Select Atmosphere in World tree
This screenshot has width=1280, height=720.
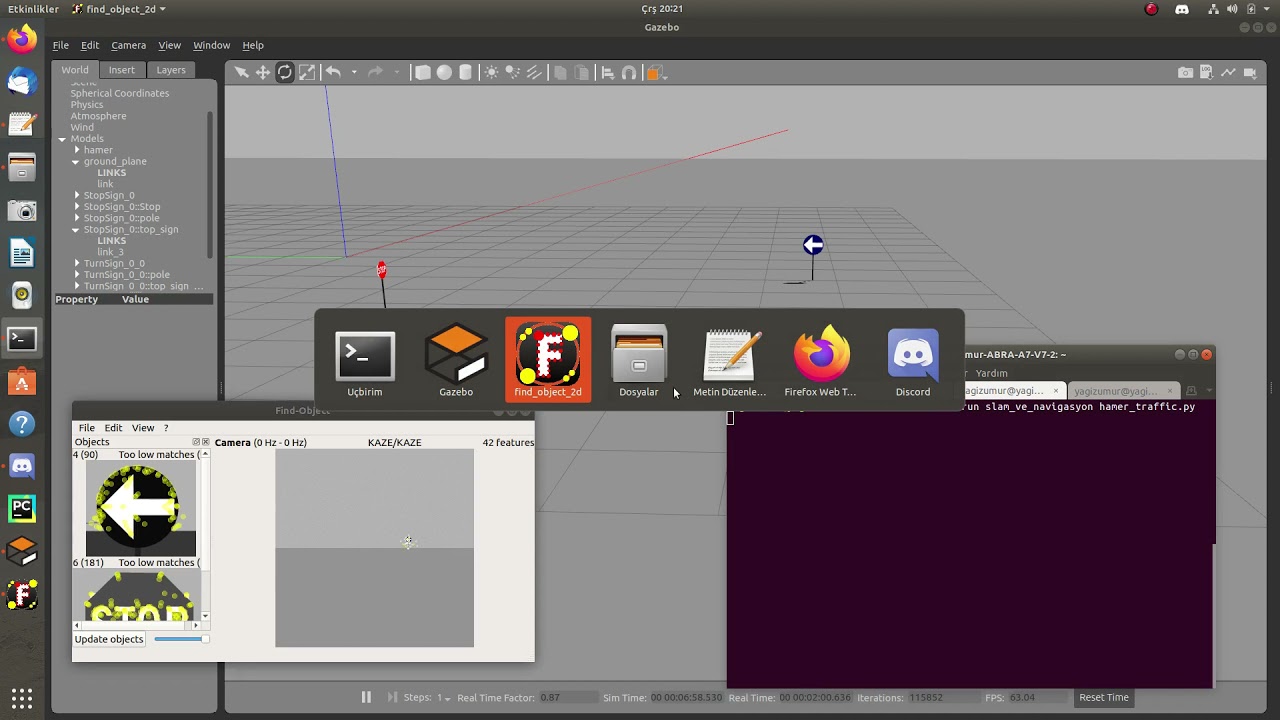tap(98, 116)
